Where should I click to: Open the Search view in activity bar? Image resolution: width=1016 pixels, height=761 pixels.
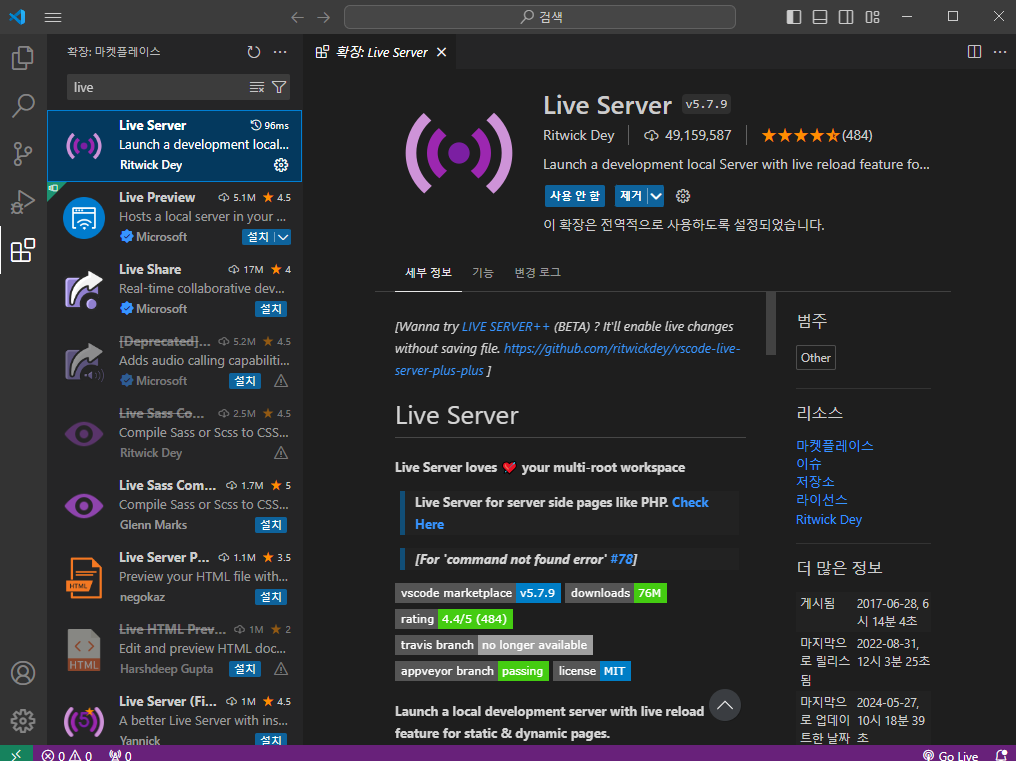pos(23,106)
